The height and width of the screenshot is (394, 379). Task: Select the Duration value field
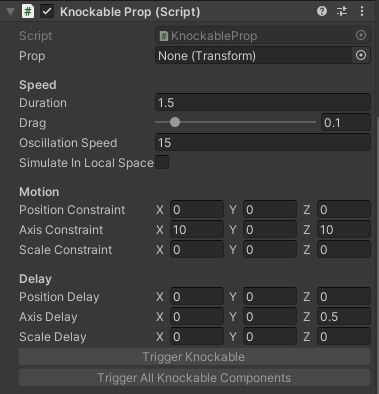(263, 102)
